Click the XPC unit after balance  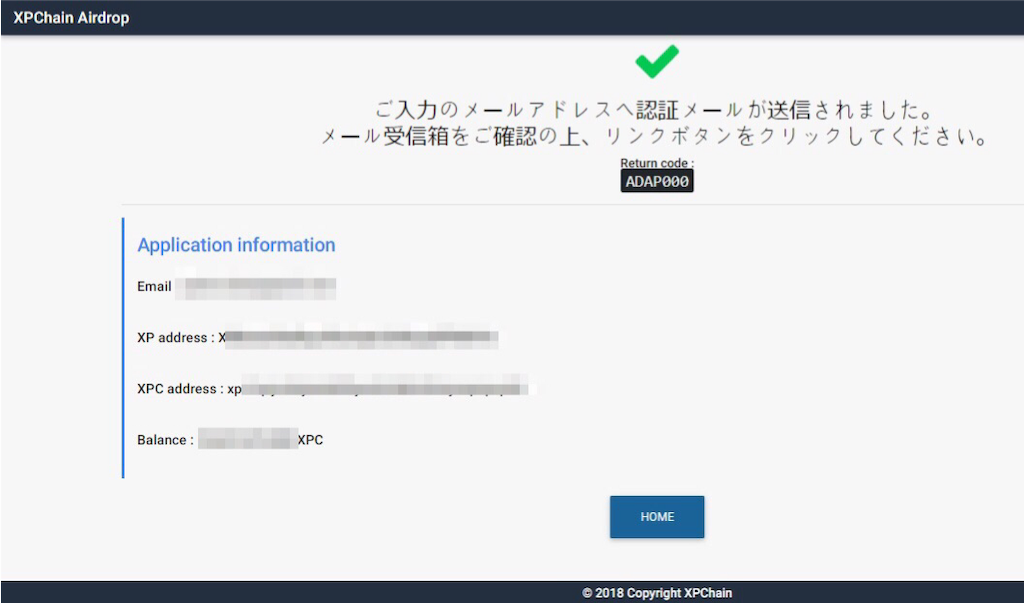pyautogui.click(x=310, y=440)
